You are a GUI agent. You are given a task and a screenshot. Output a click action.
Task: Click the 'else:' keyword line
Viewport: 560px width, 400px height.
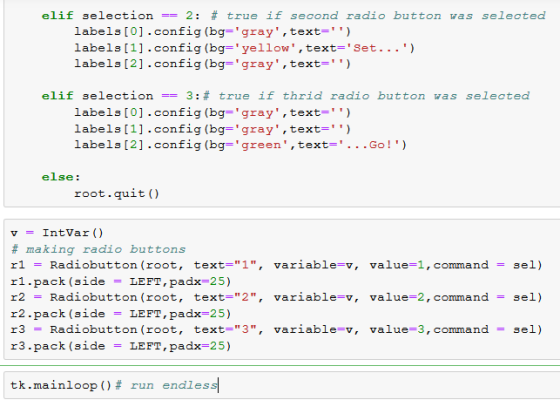pos(61,177)
